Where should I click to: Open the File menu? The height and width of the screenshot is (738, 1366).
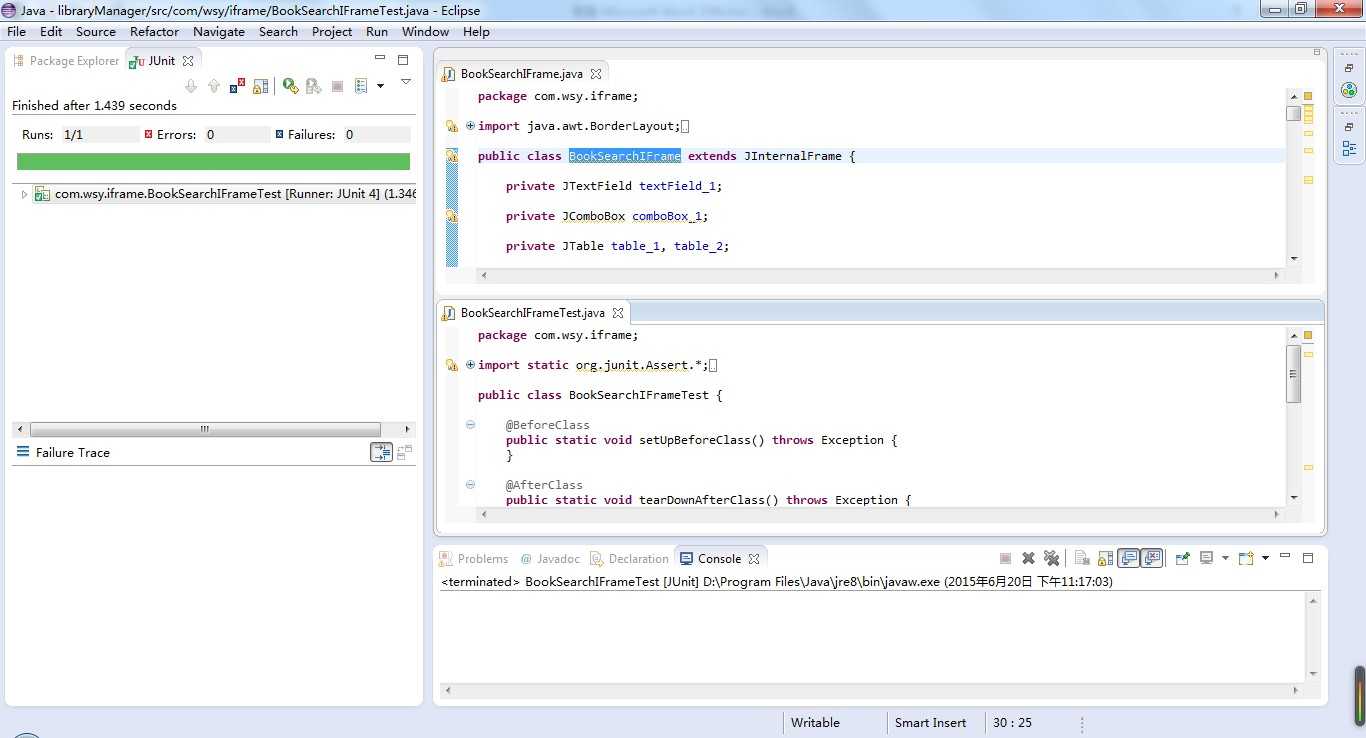(x=16, y=31)
